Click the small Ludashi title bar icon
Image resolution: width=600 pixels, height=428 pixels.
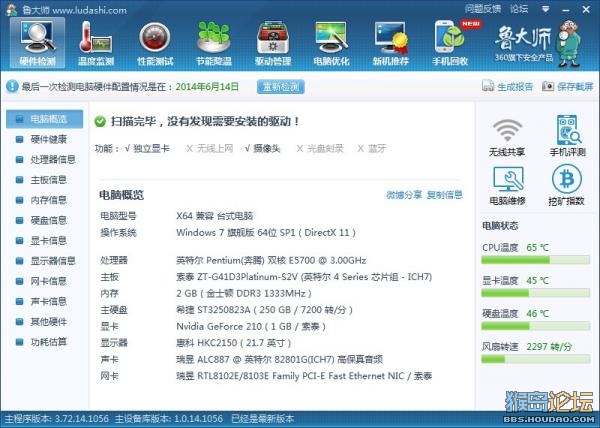pos(11,10)
